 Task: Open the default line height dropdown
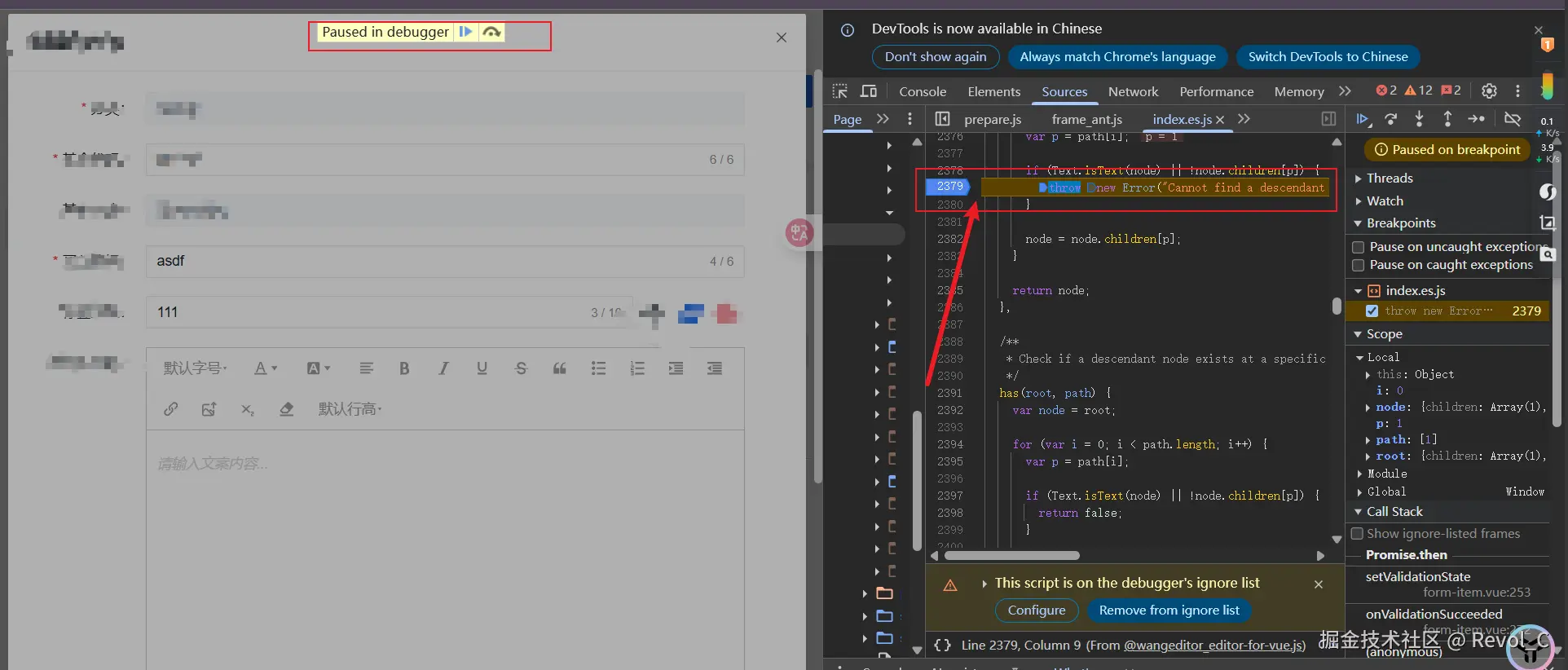click(x=350, y=409)
